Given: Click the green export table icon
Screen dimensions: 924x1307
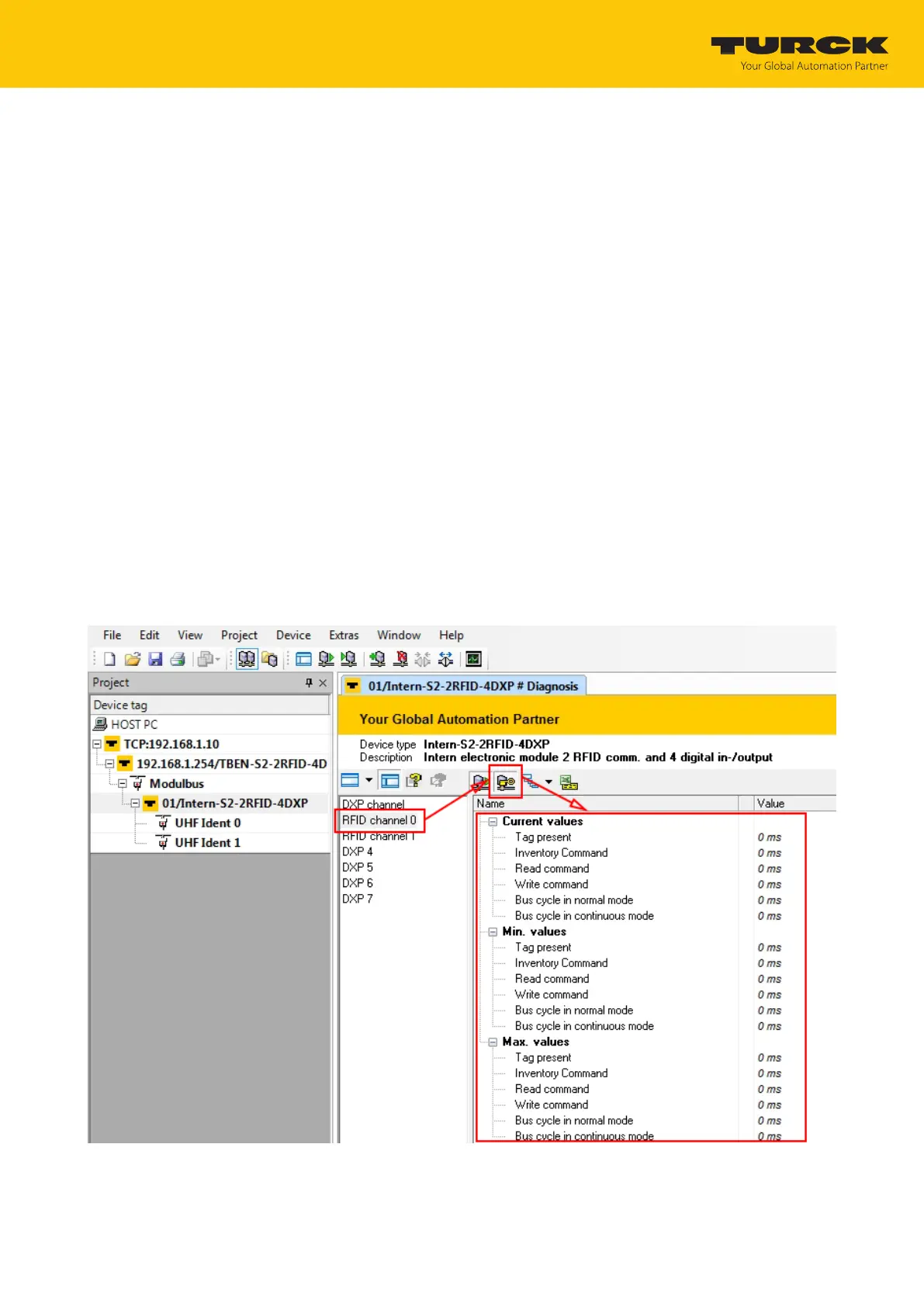Looking at the screenshot, I should (569, 782).
